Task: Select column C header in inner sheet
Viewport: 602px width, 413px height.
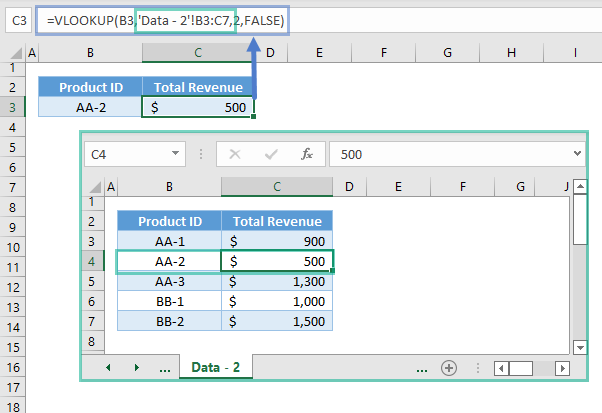Action: (x=277, y=187)
